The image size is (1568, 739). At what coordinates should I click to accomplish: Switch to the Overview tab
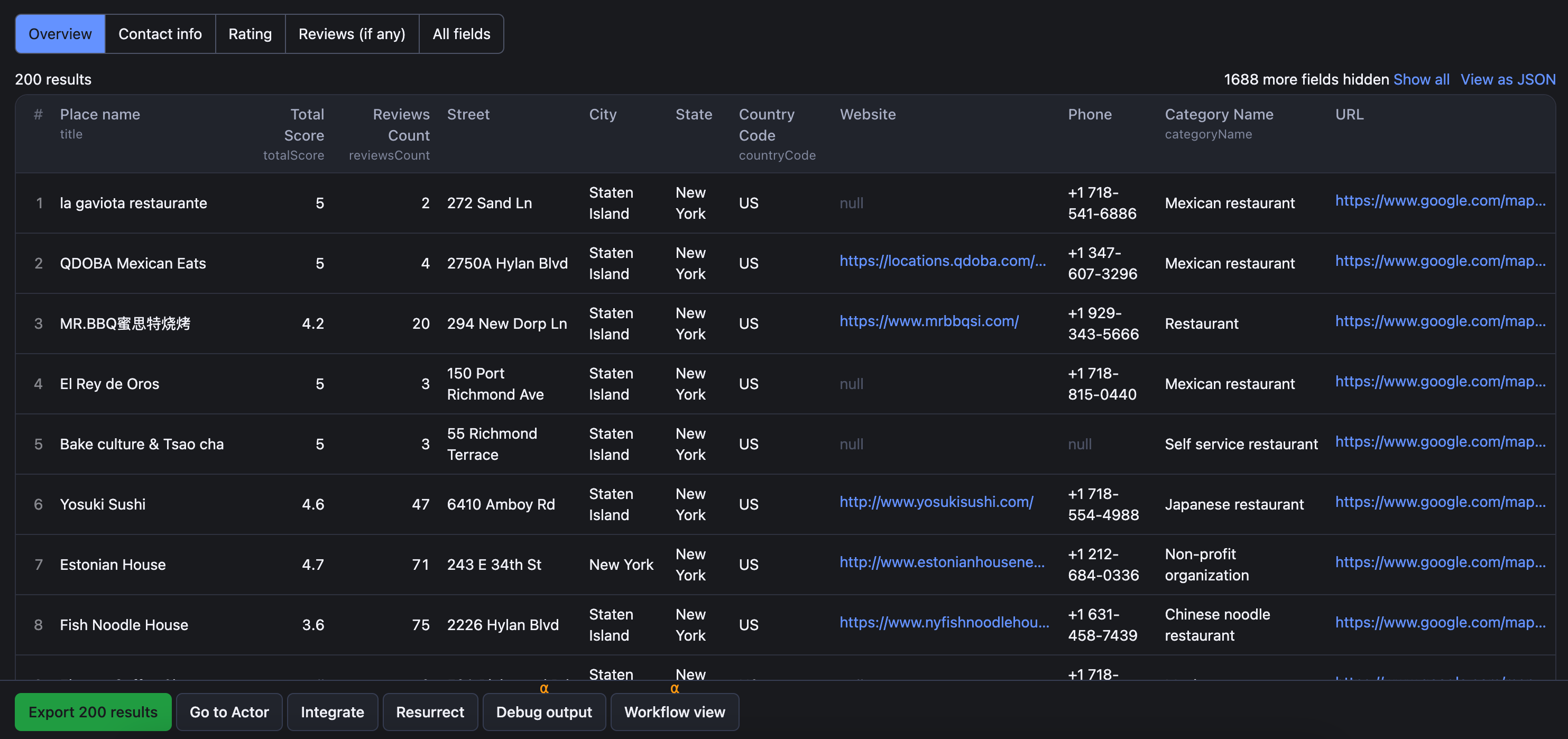[x=60, y=34]
